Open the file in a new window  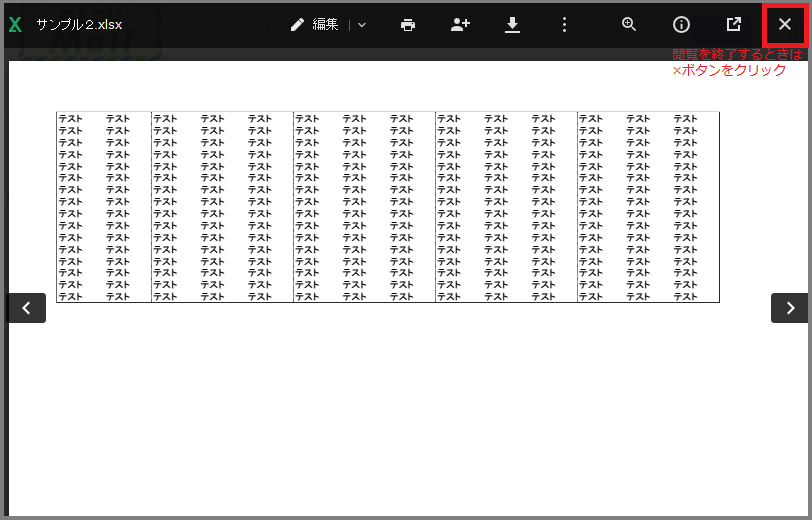pos(733,25)
